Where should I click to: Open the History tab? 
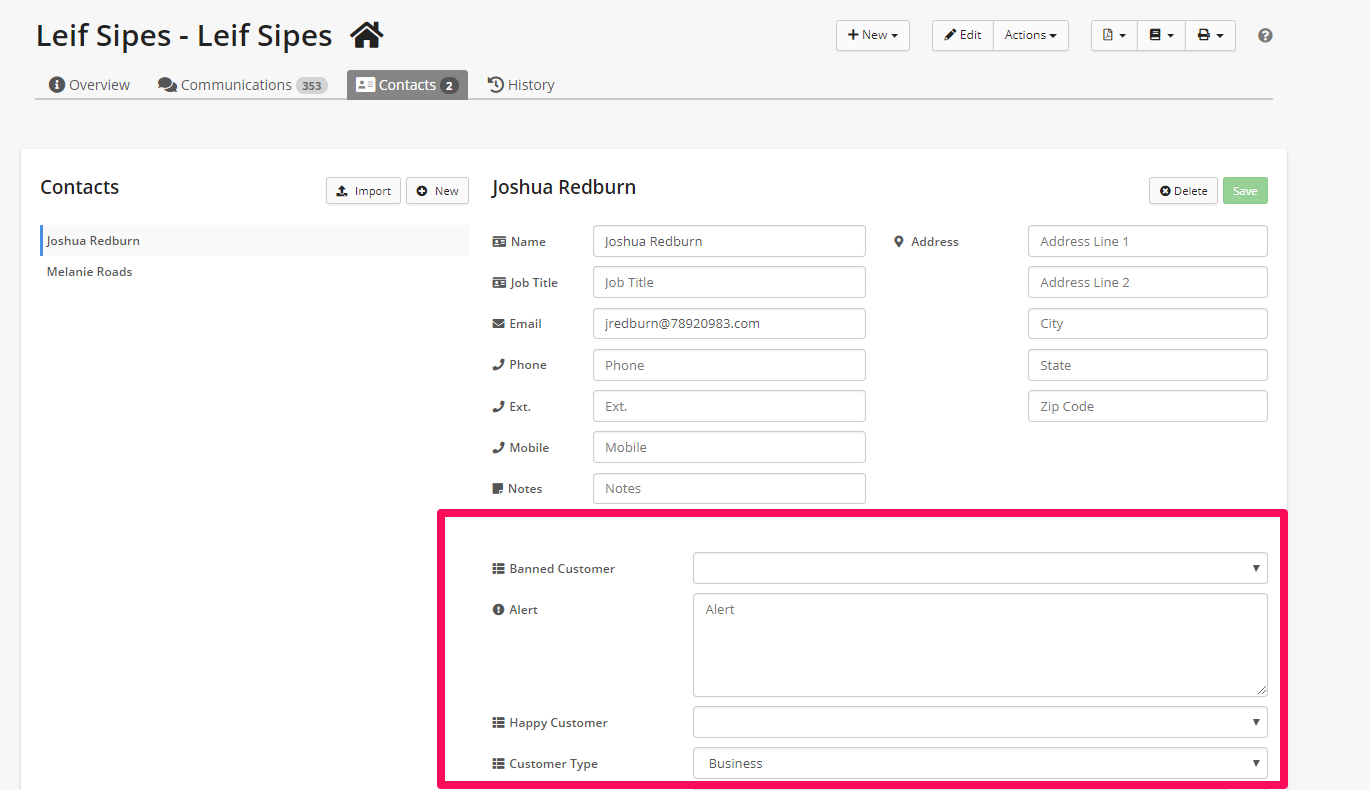[x=521, y=85]
